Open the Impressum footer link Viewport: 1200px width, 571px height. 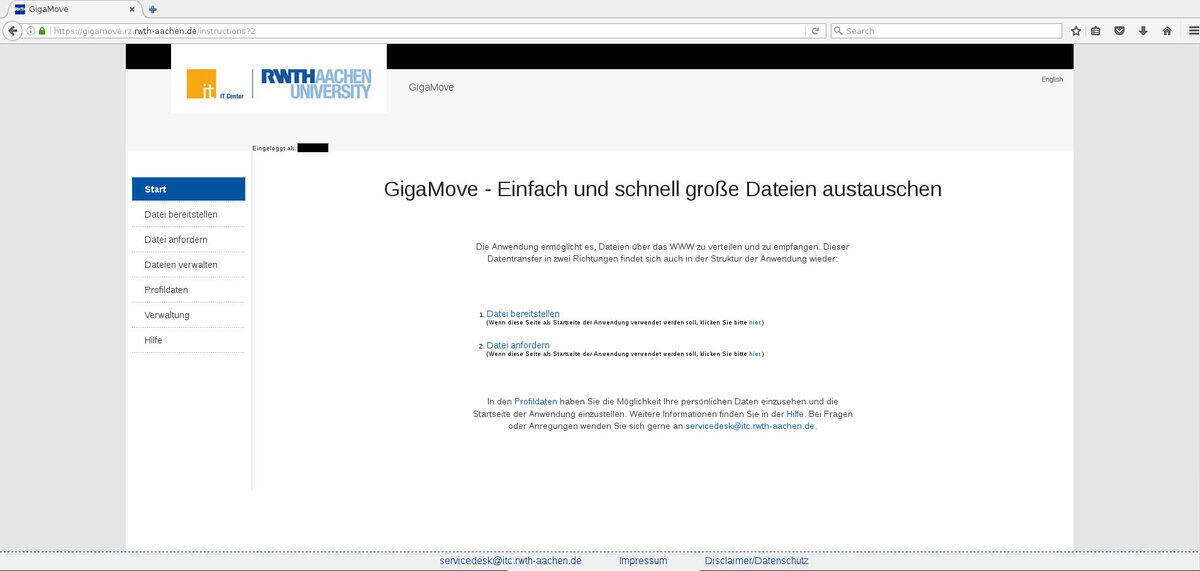(x=643, y=561)
